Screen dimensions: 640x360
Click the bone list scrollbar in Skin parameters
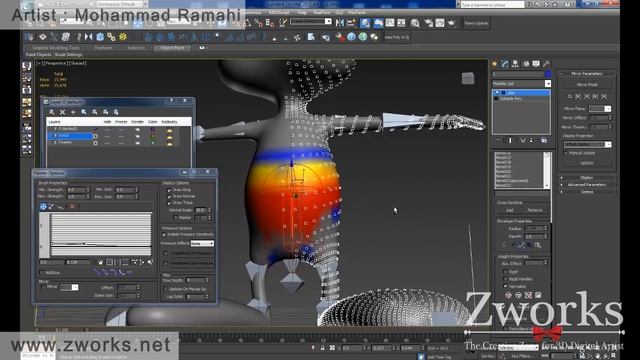[x=547, y=170]
